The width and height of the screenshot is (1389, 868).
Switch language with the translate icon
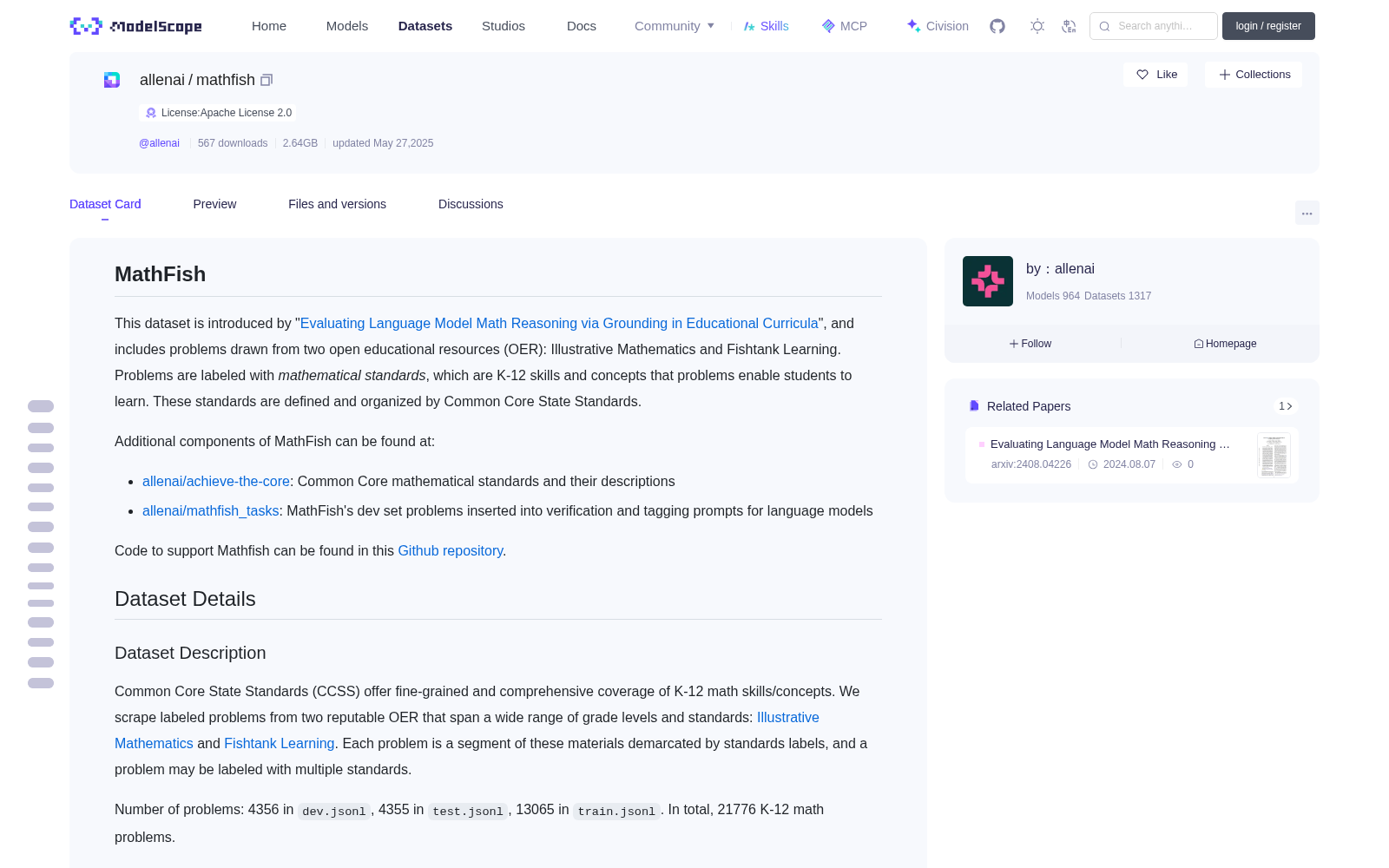pos(1070,26)
